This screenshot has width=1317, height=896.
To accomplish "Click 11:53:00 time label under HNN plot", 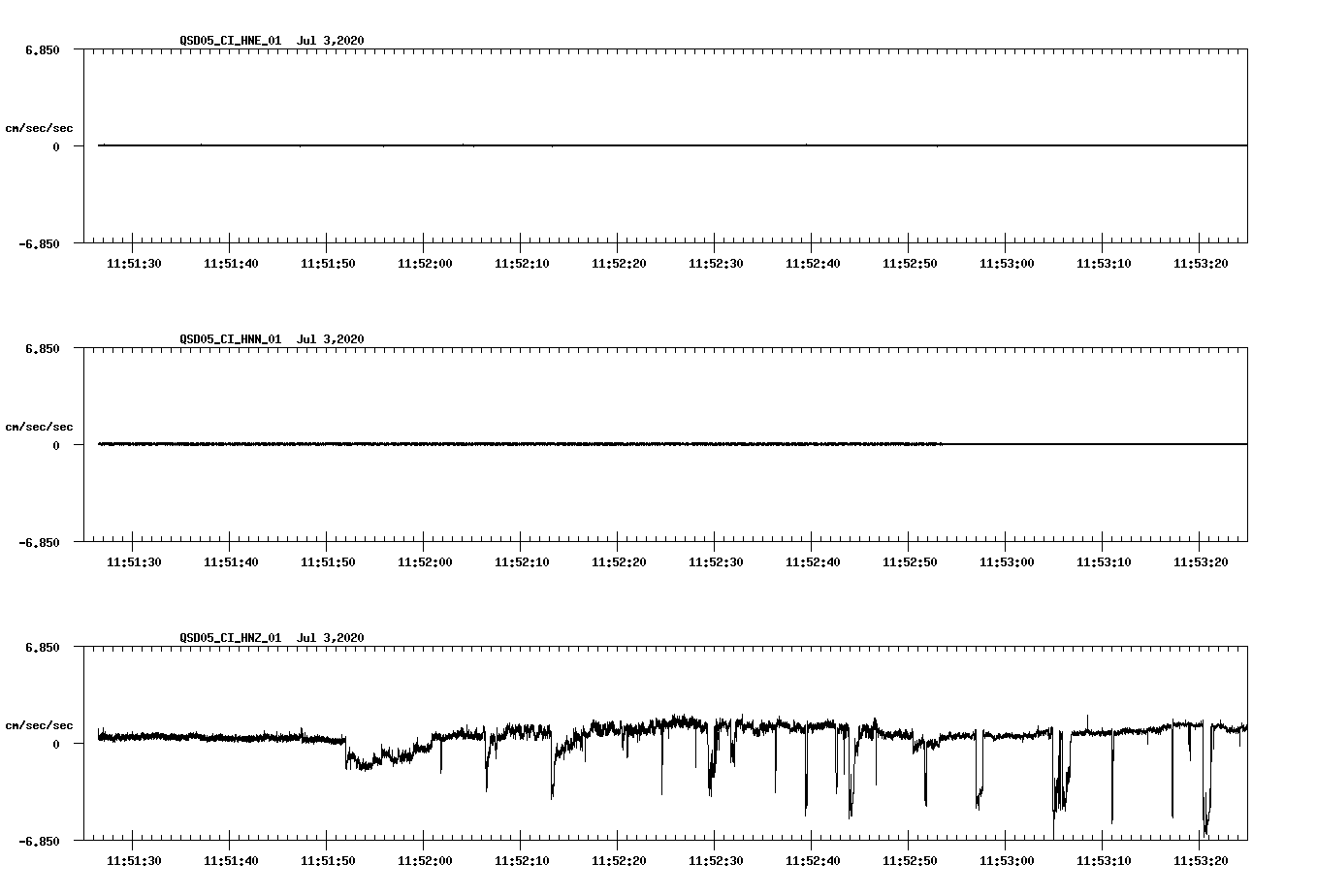I will (1007, 562).
